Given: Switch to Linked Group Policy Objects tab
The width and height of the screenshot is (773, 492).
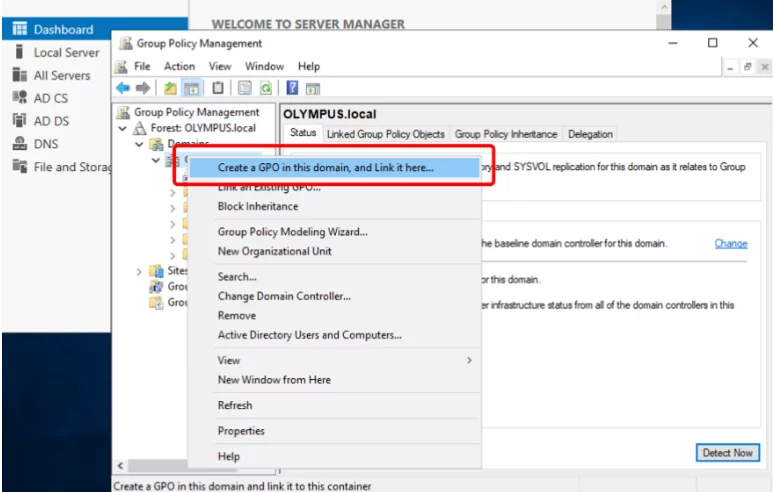Looking at the screenshot, I should [386, 134].
